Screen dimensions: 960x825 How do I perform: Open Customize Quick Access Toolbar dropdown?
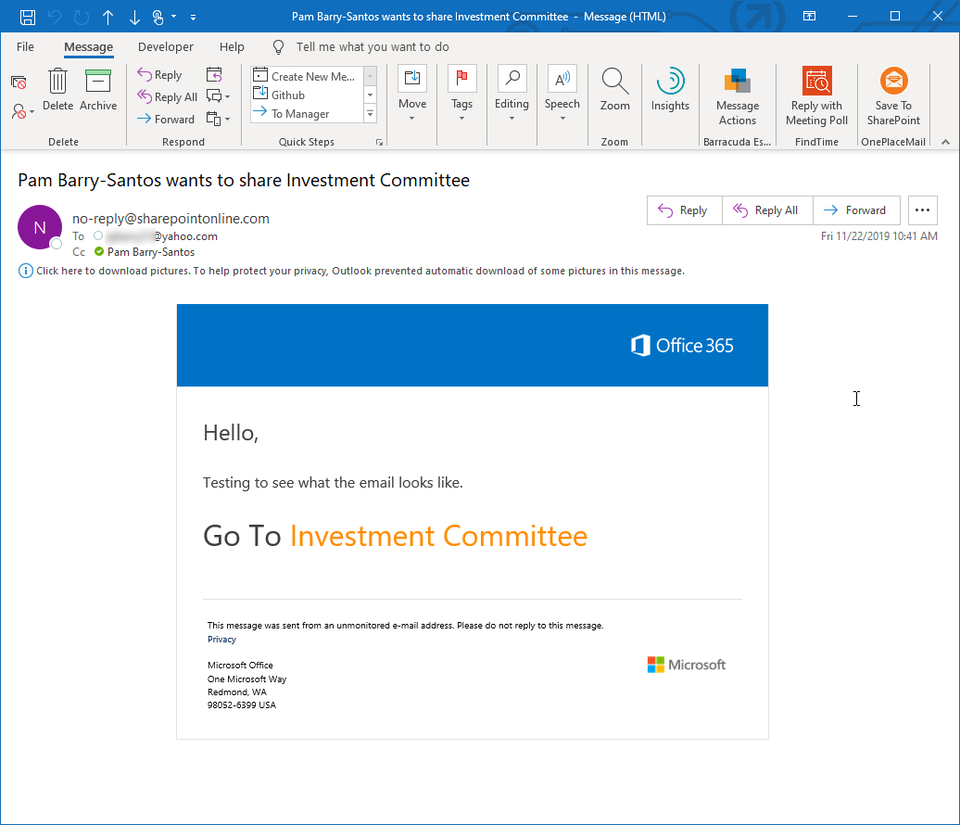coord(193,17)
